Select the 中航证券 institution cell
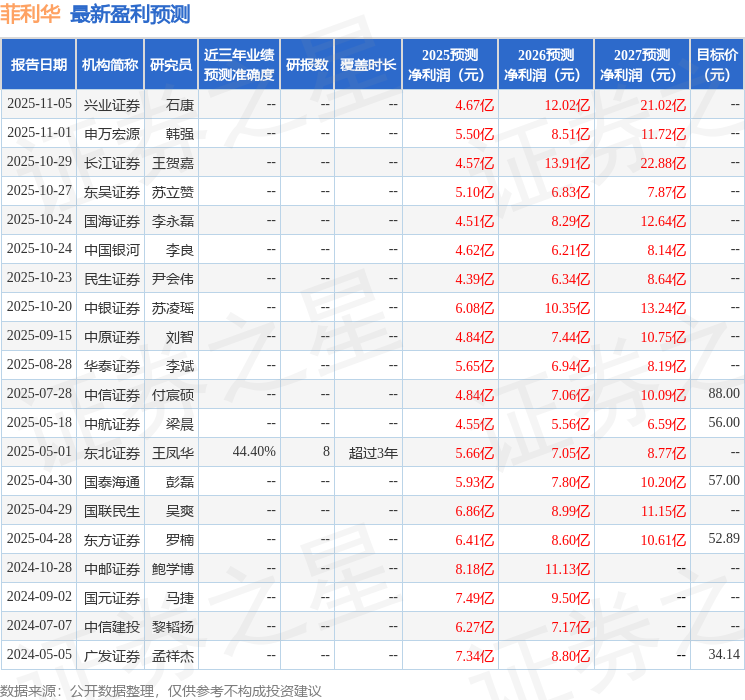The width and height of the screenshot is (745, 700). click(x=112, y=423)
